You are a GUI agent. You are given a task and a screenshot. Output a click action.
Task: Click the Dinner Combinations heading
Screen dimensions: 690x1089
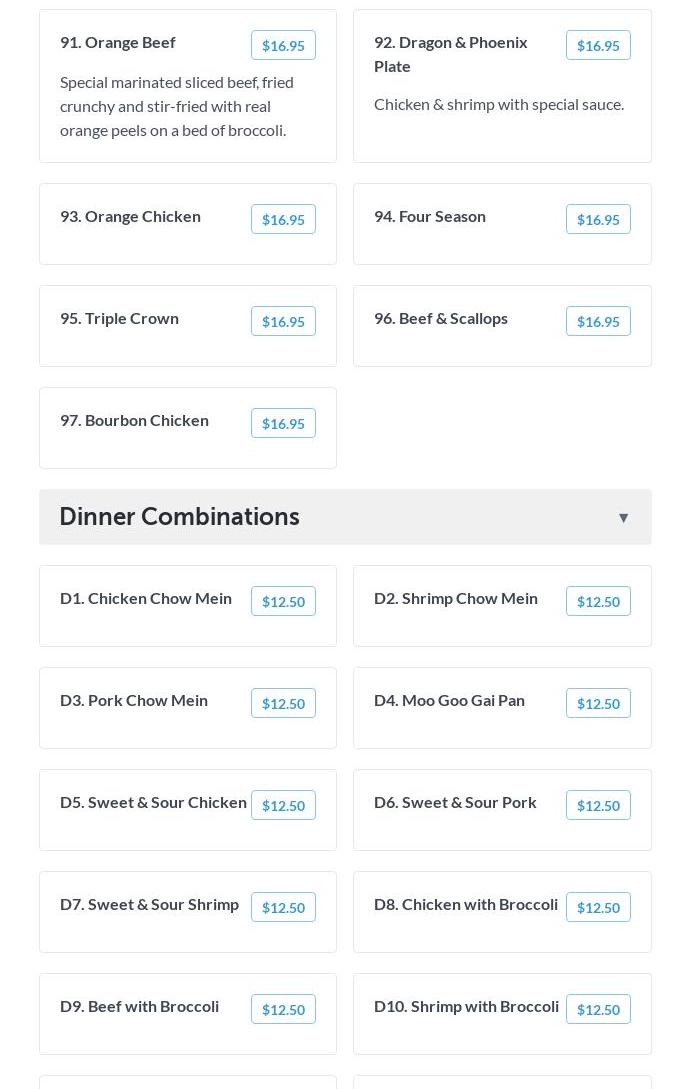180,516
